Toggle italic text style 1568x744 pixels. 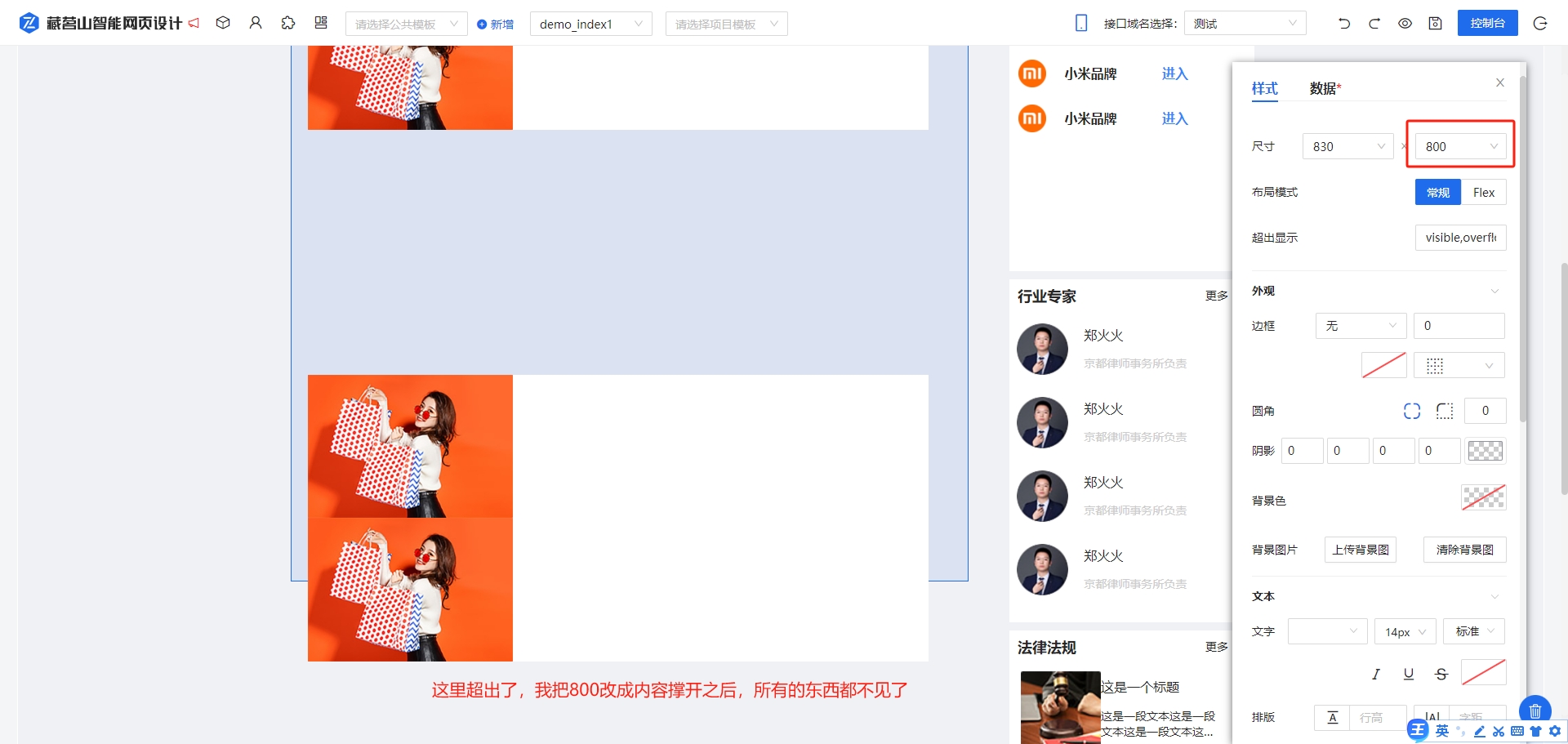[1376, 674]
